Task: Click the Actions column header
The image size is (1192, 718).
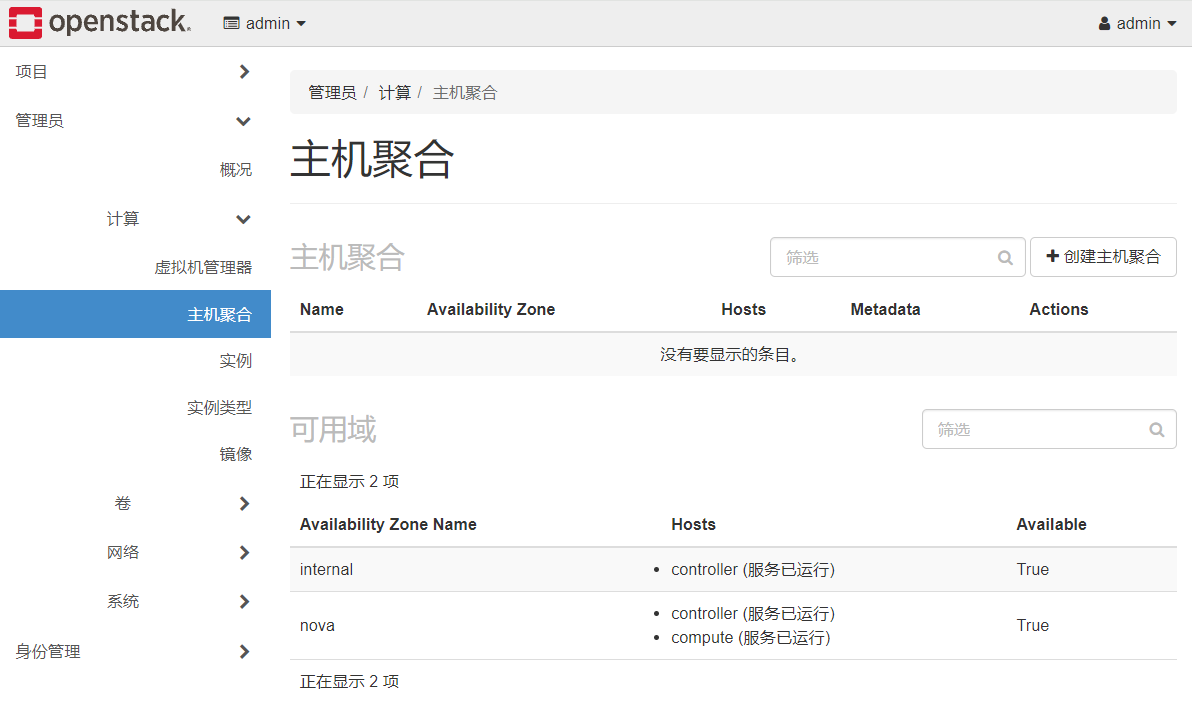Action: (1059, 310)
